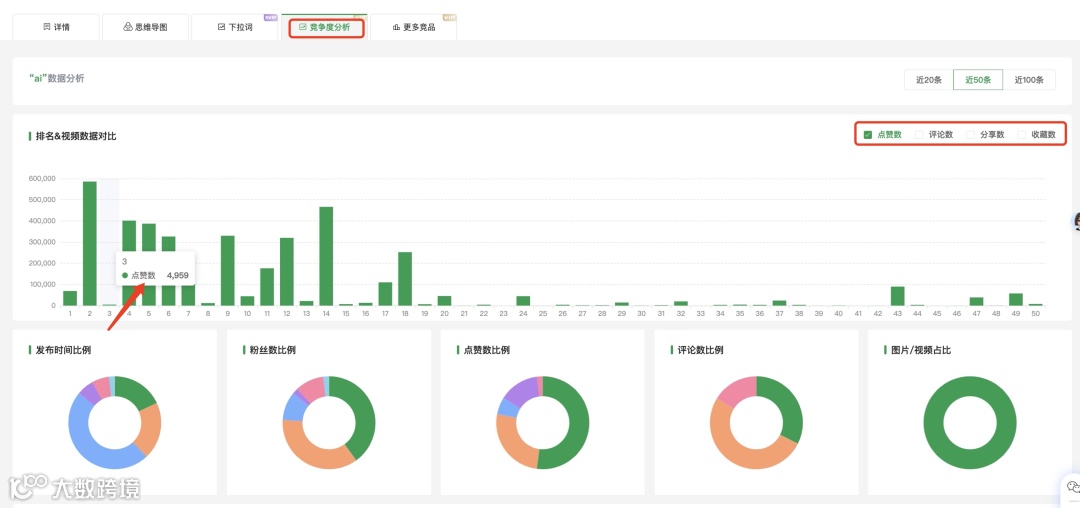Click green segment in 点赞数比例 donut
1080x508 pixels.
(x=577, y=423)
